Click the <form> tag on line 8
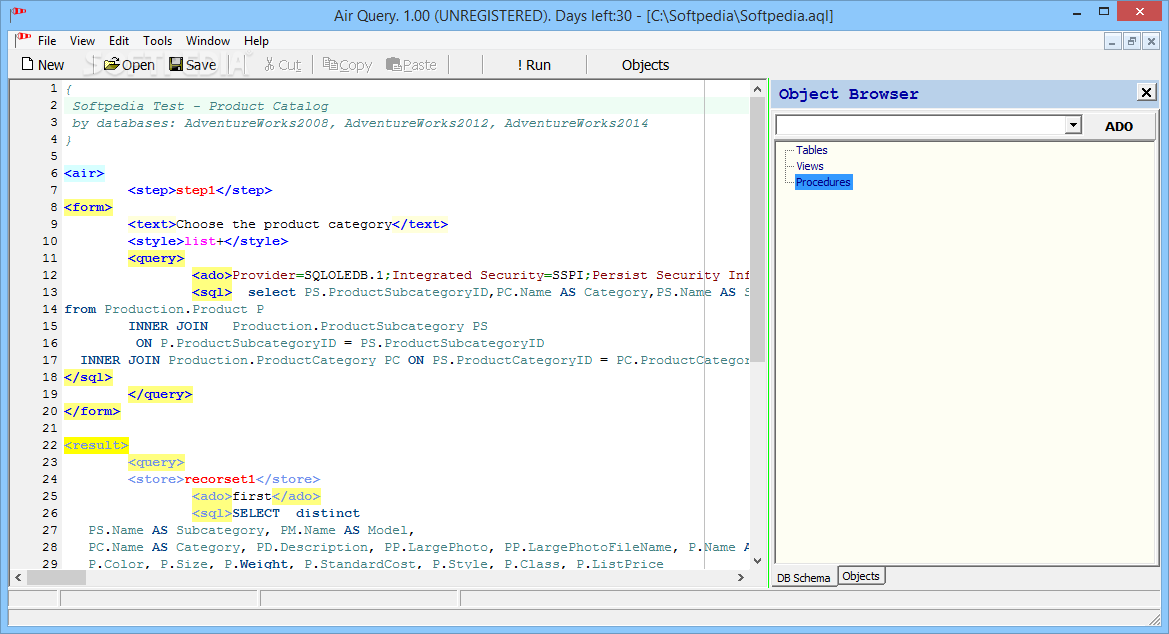Image resolution: width=1169 pixels, height=634 pixels. point(88,207)
